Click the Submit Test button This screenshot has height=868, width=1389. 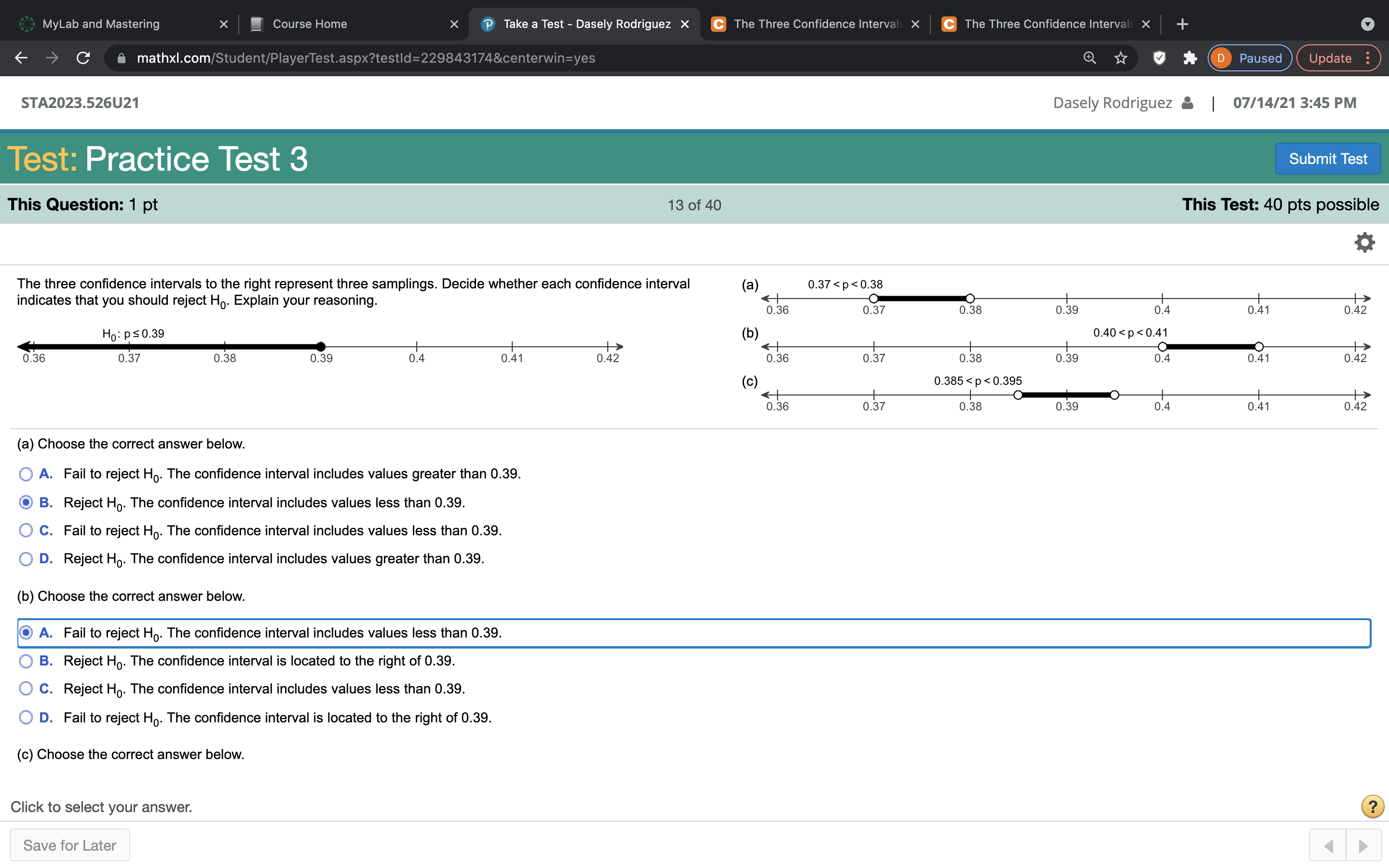coord(1328,159)
